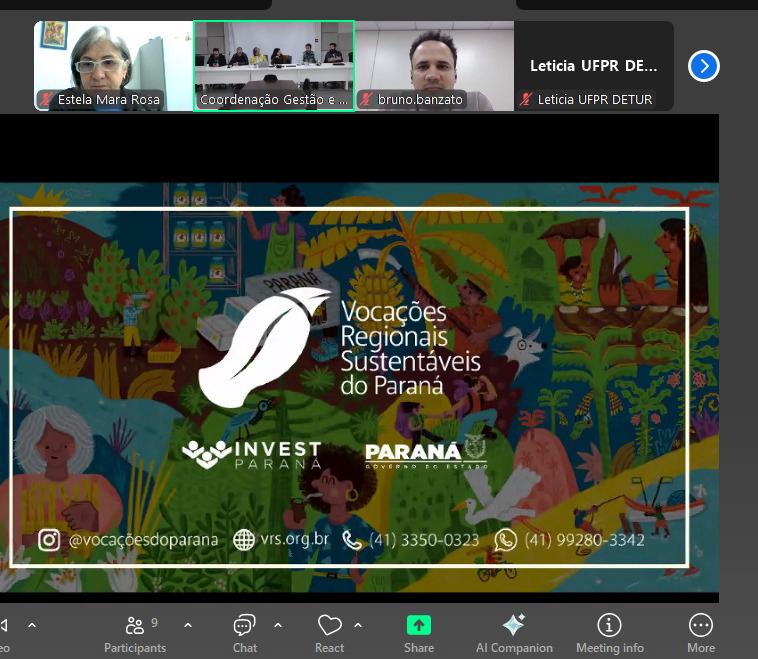Click the Invest Paraná logo

251,454
